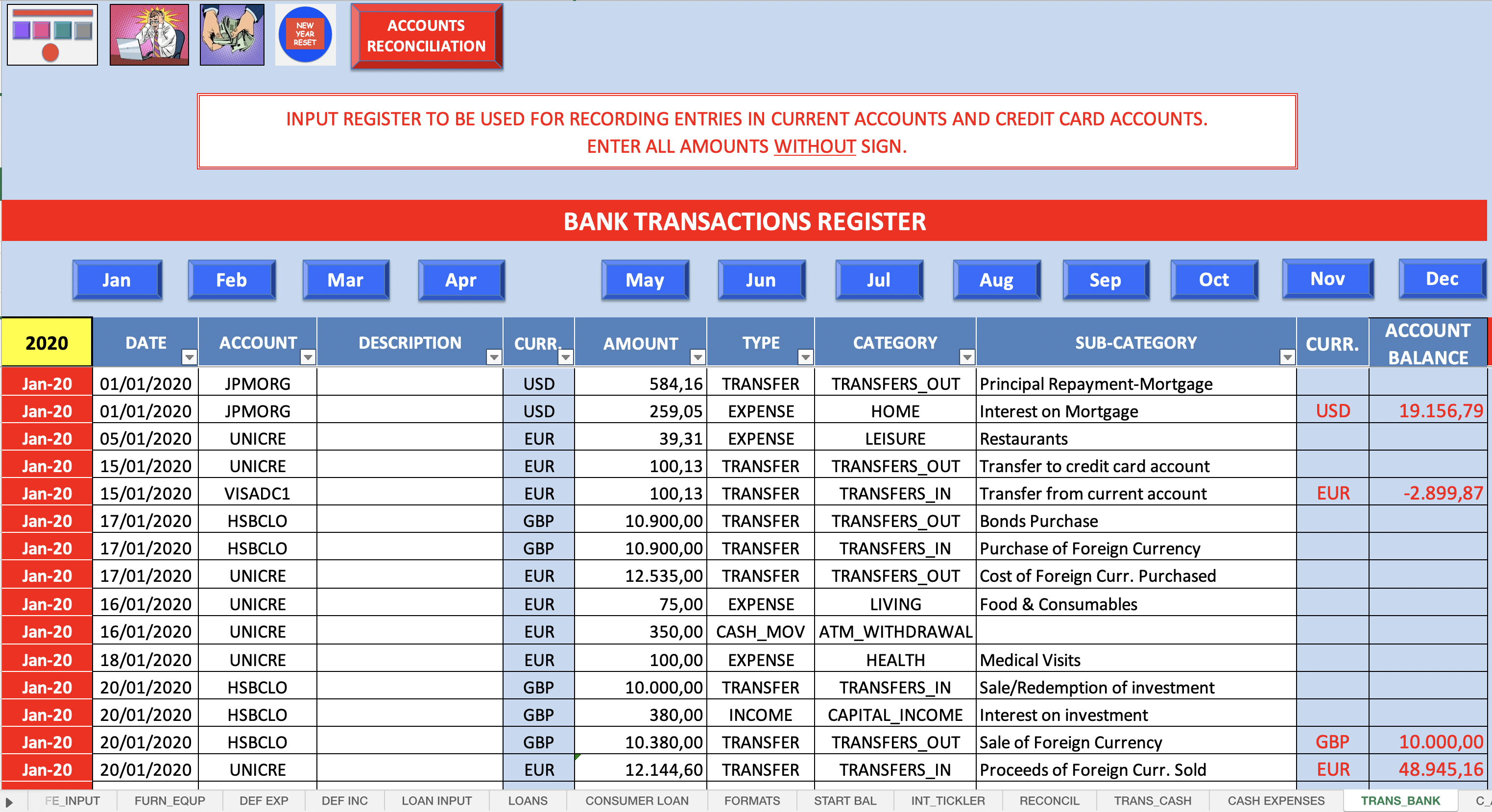The width and height of the screenshot is (1492, 812).
Task: Click the CASH_MOV type cell
Action: 761,631
